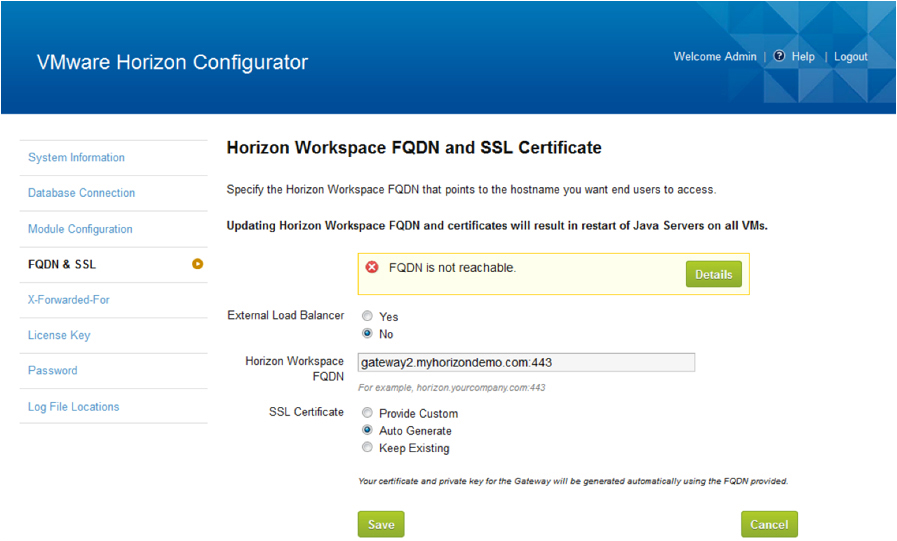
Task: Go to Module Configuration page
Action: pyautogui.click(x=80, y=229)
